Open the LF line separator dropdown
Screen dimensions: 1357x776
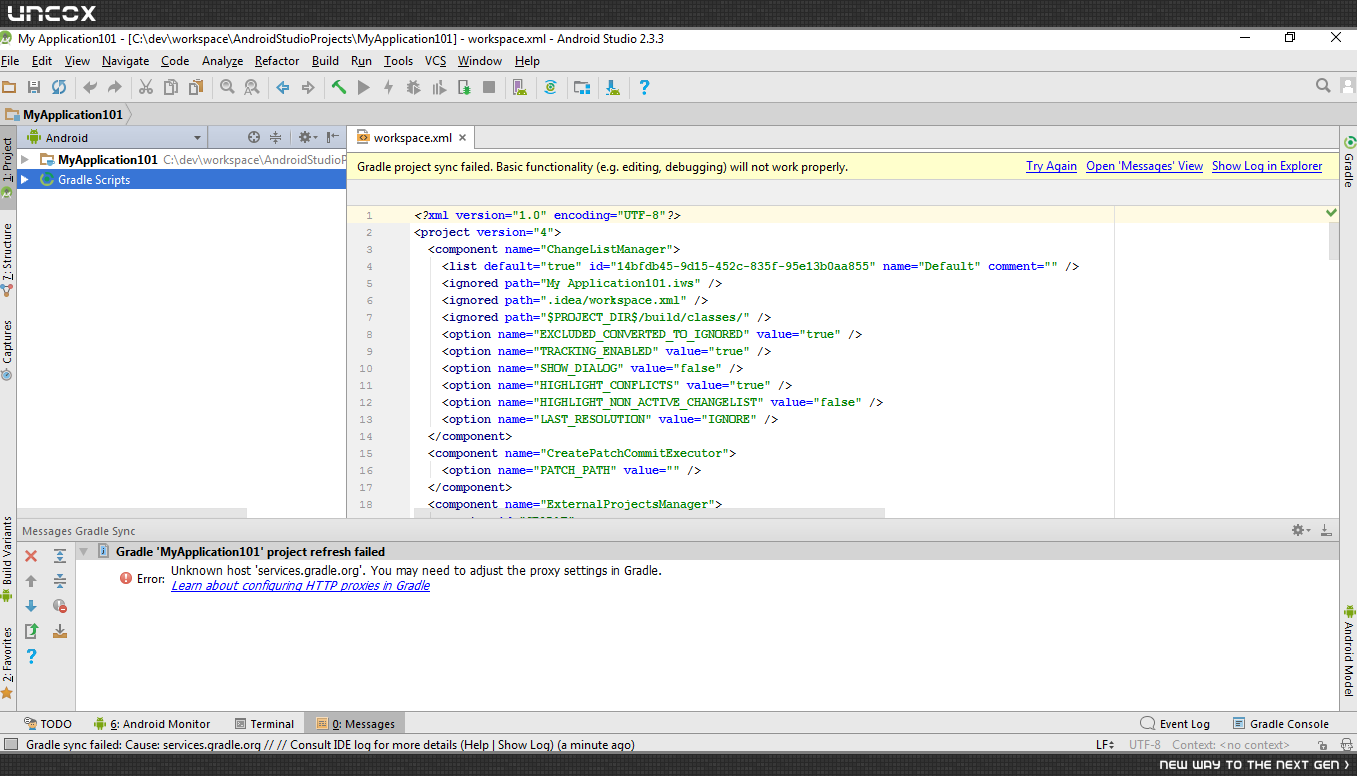click(x=1105, y=745)
